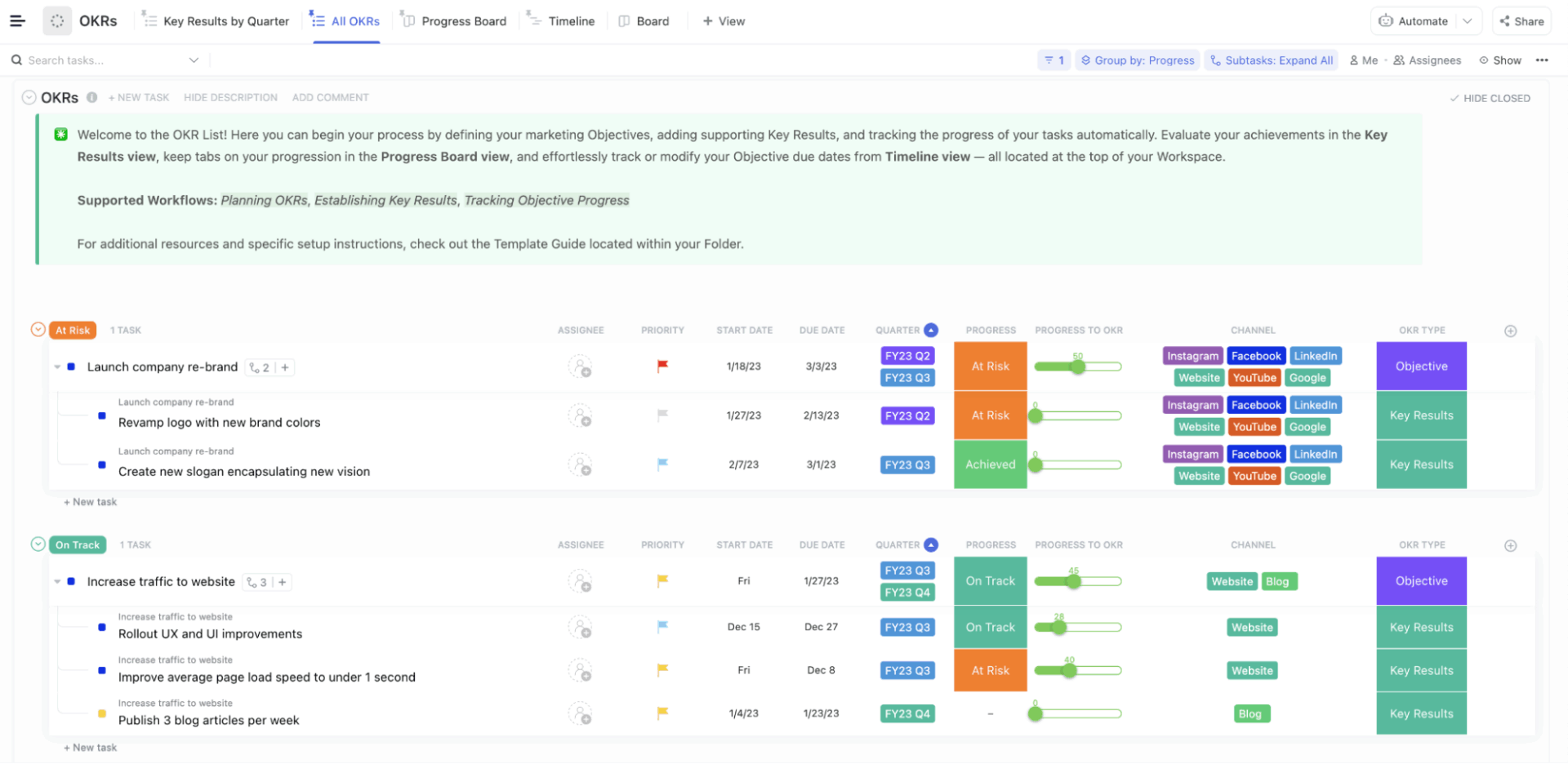Screen dimensions: 1568x764
Task: Click the Share button
Action: click(x=1521, y=20)
